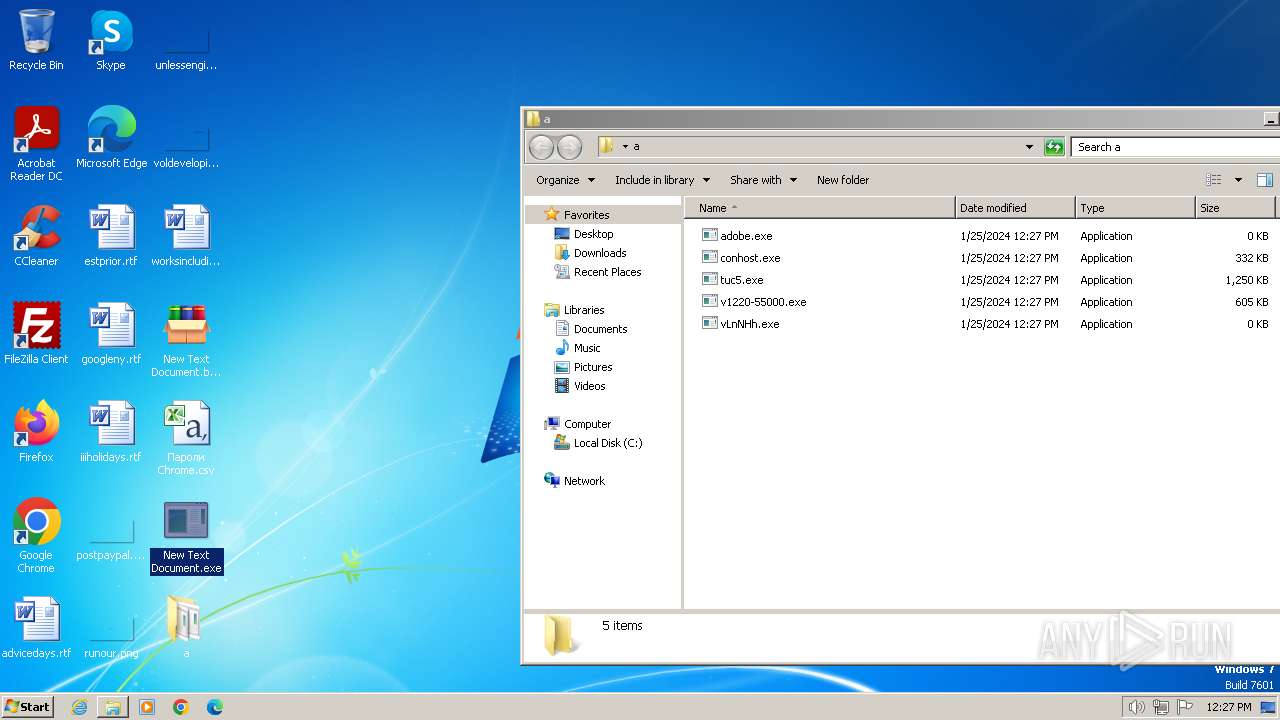The width and height of the screenshot is (1280, 720).
Task: Open the Recycle Bin desktop icon
Action: (36, 40)
